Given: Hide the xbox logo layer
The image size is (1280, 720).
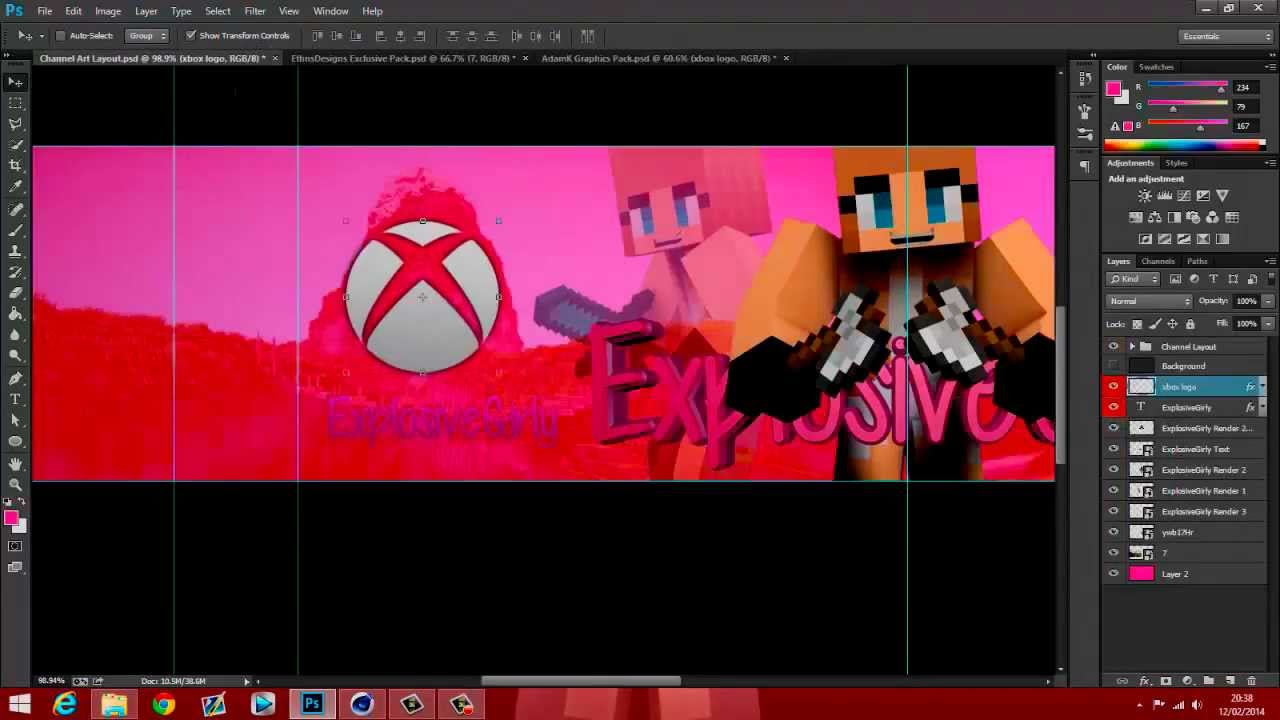Looking at the screenshot, I should tap(1113, 387).
